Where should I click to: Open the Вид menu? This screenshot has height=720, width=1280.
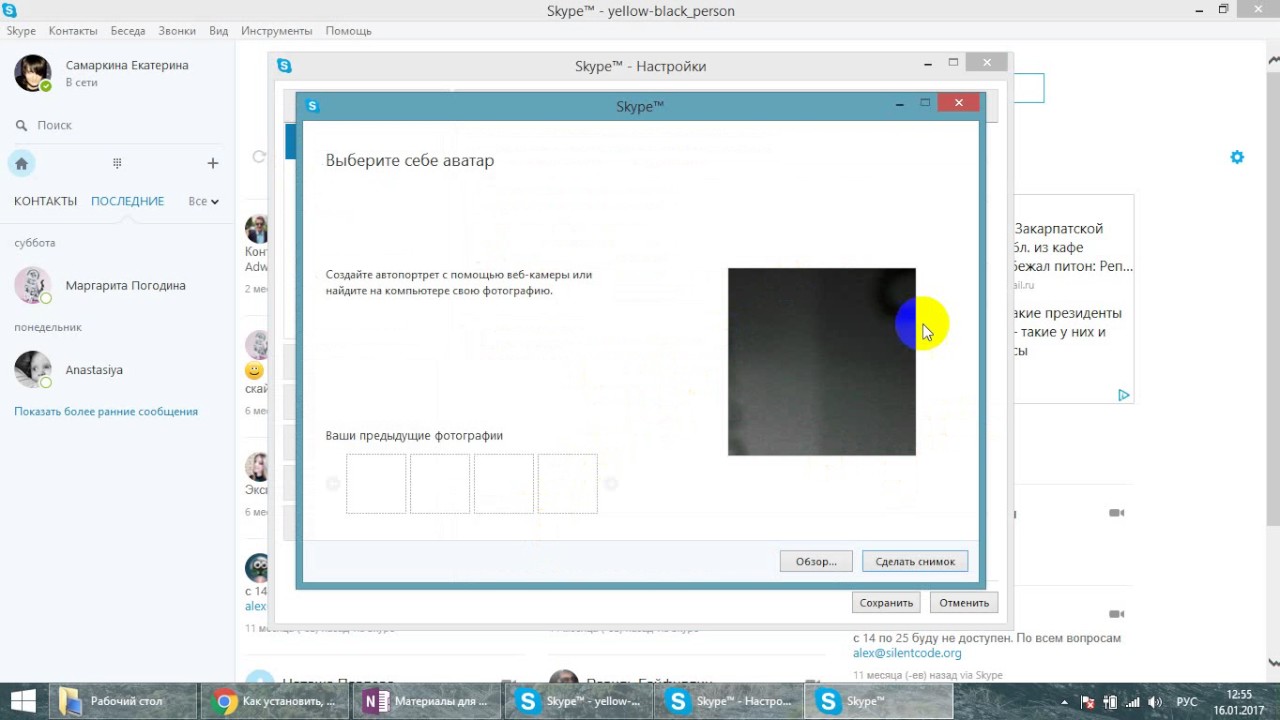(219, 31)
